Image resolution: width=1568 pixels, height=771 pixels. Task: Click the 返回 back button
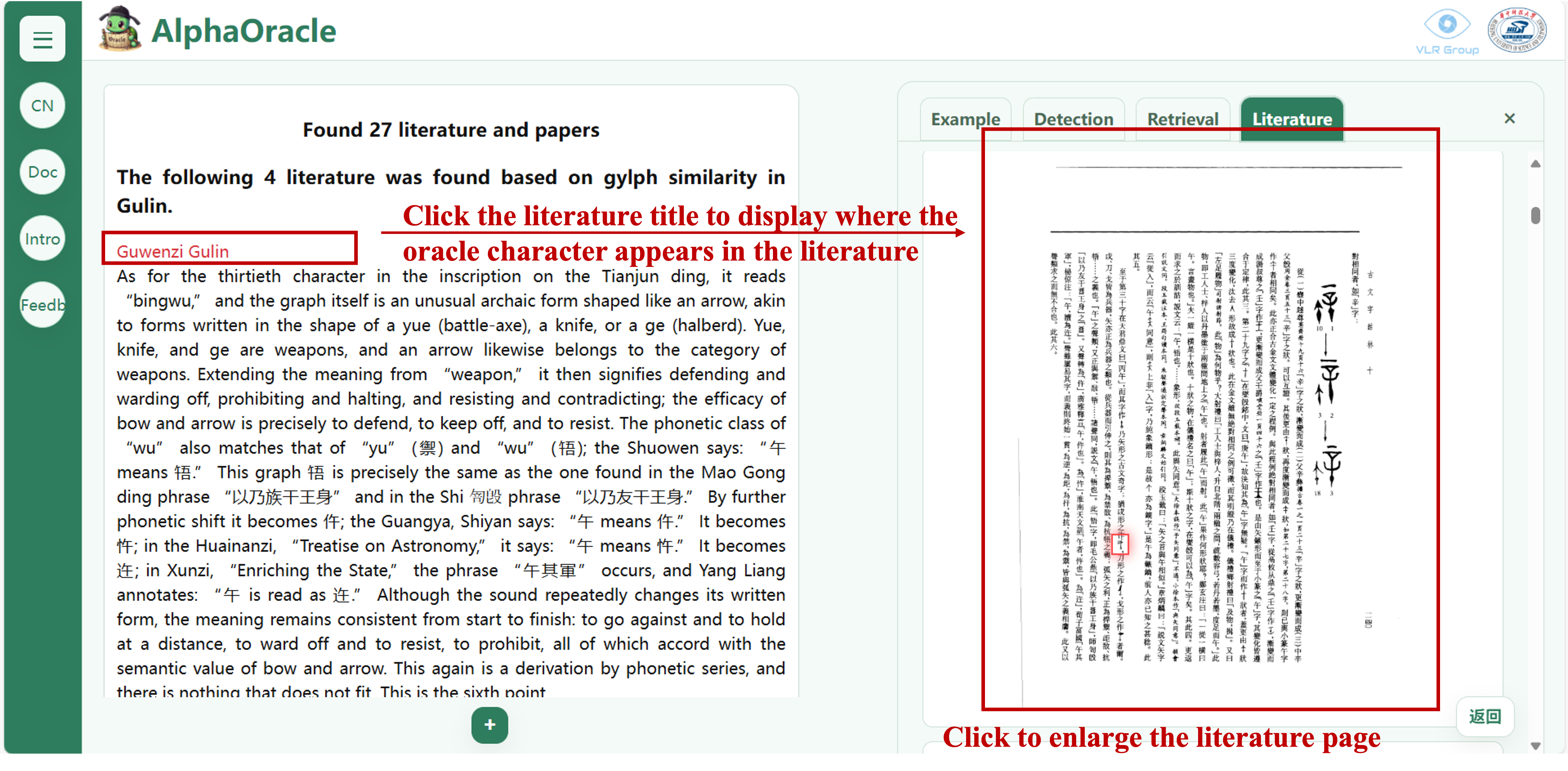[1485, 717]
